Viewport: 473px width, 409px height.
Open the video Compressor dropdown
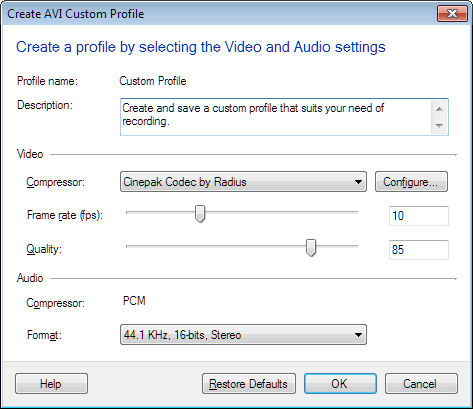243,182
